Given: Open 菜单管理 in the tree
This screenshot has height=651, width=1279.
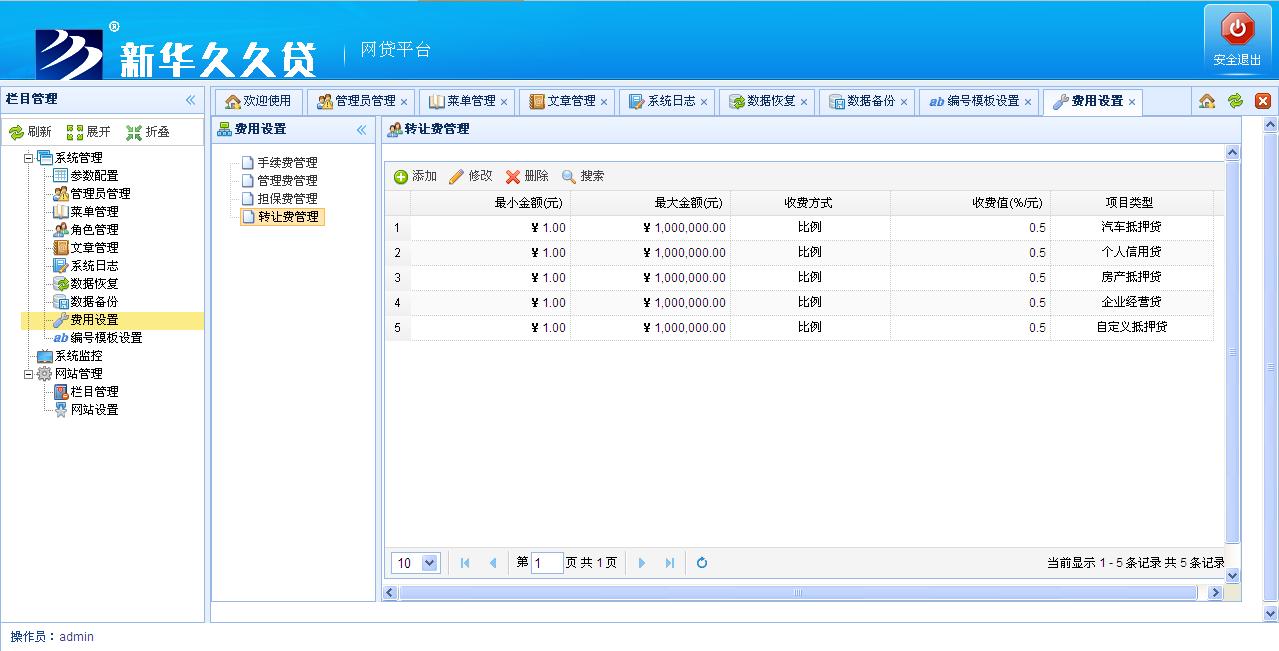Looking at the screenshot, I should (94, 212).
